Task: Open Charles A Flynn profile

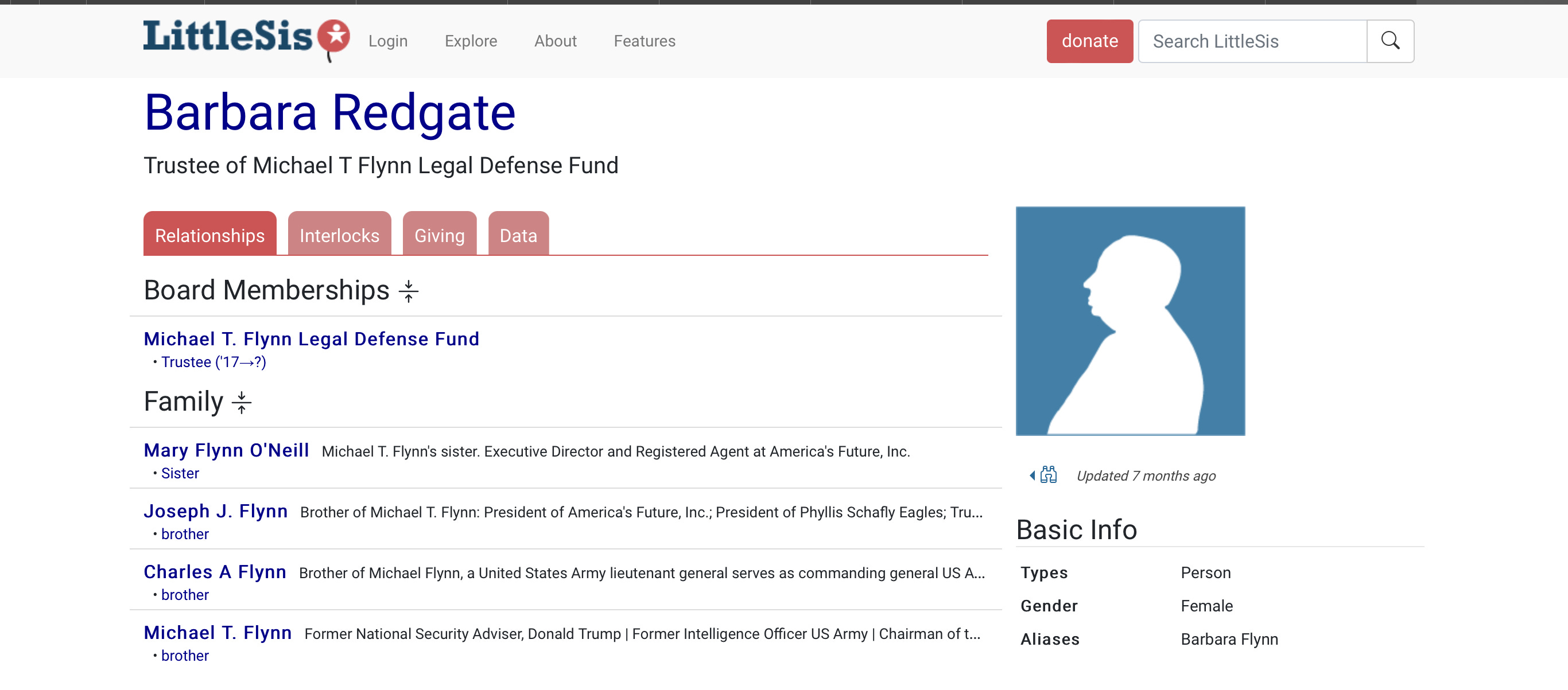Action: tap(215, 571)
